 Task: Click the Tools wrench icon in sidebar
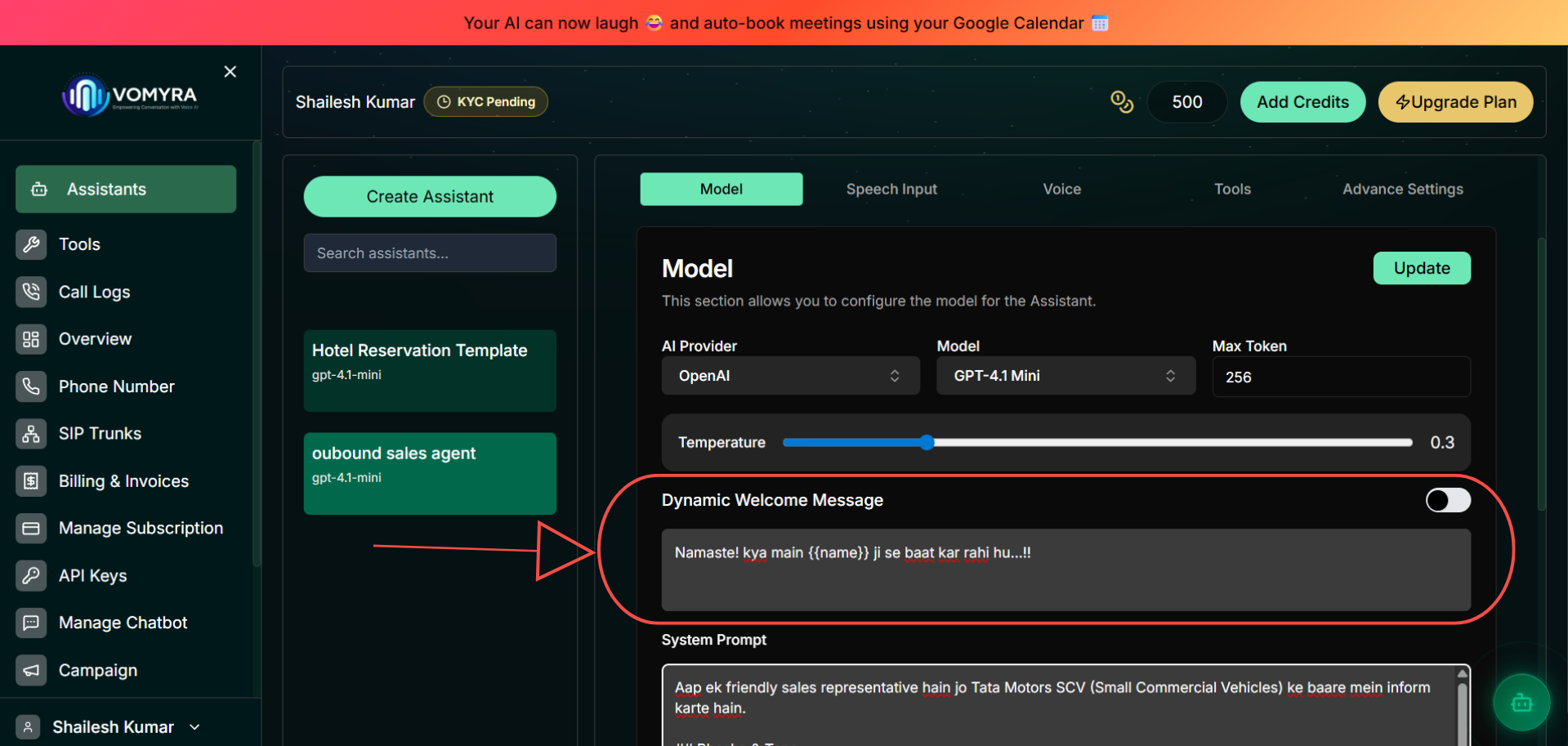click(31, 244)
